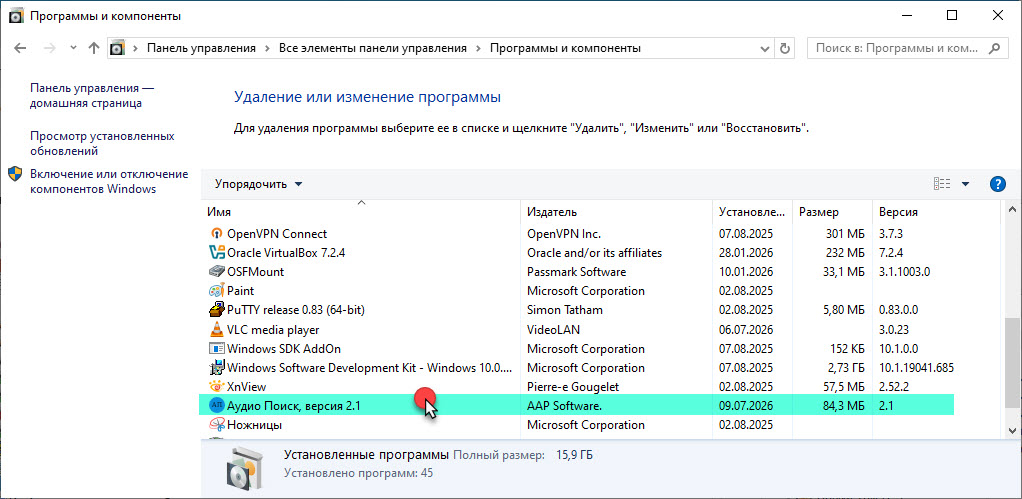
Task: Go up one level with up arrow
Action: [94, 48]
